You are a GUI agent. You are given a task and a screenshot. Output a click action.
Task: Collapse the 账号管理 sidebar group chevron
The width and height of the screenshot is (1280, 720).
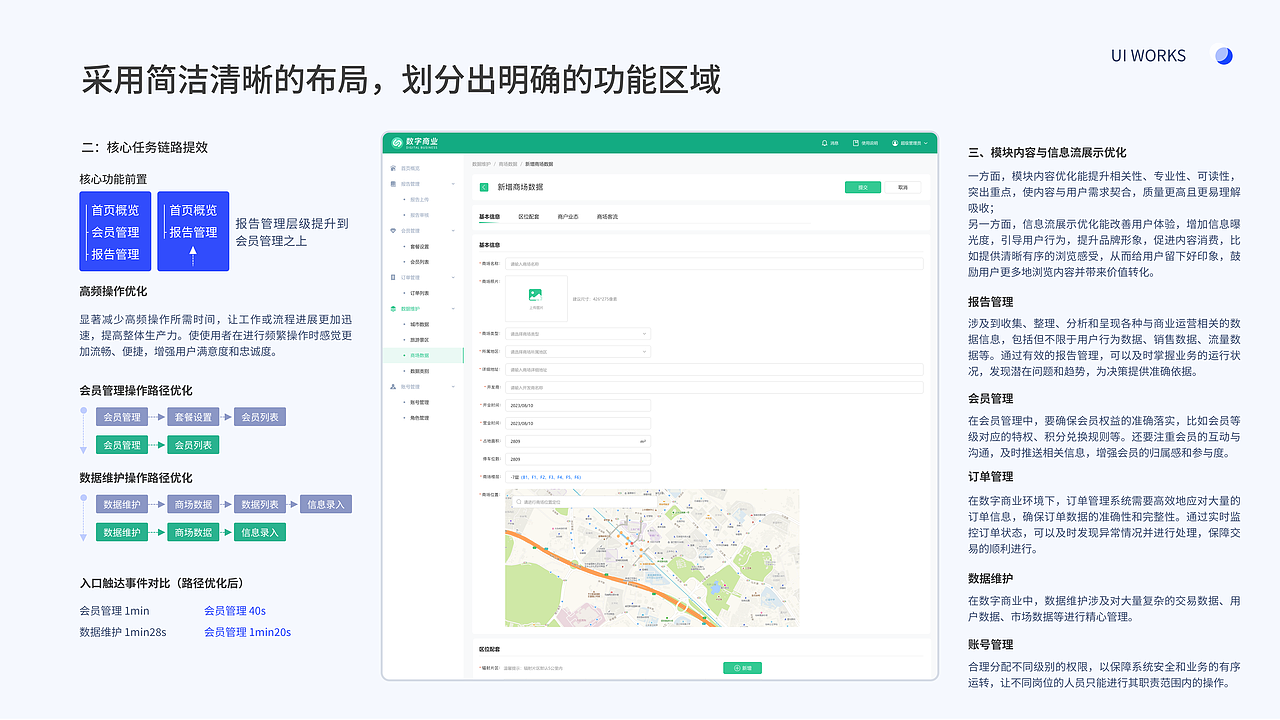453,386
